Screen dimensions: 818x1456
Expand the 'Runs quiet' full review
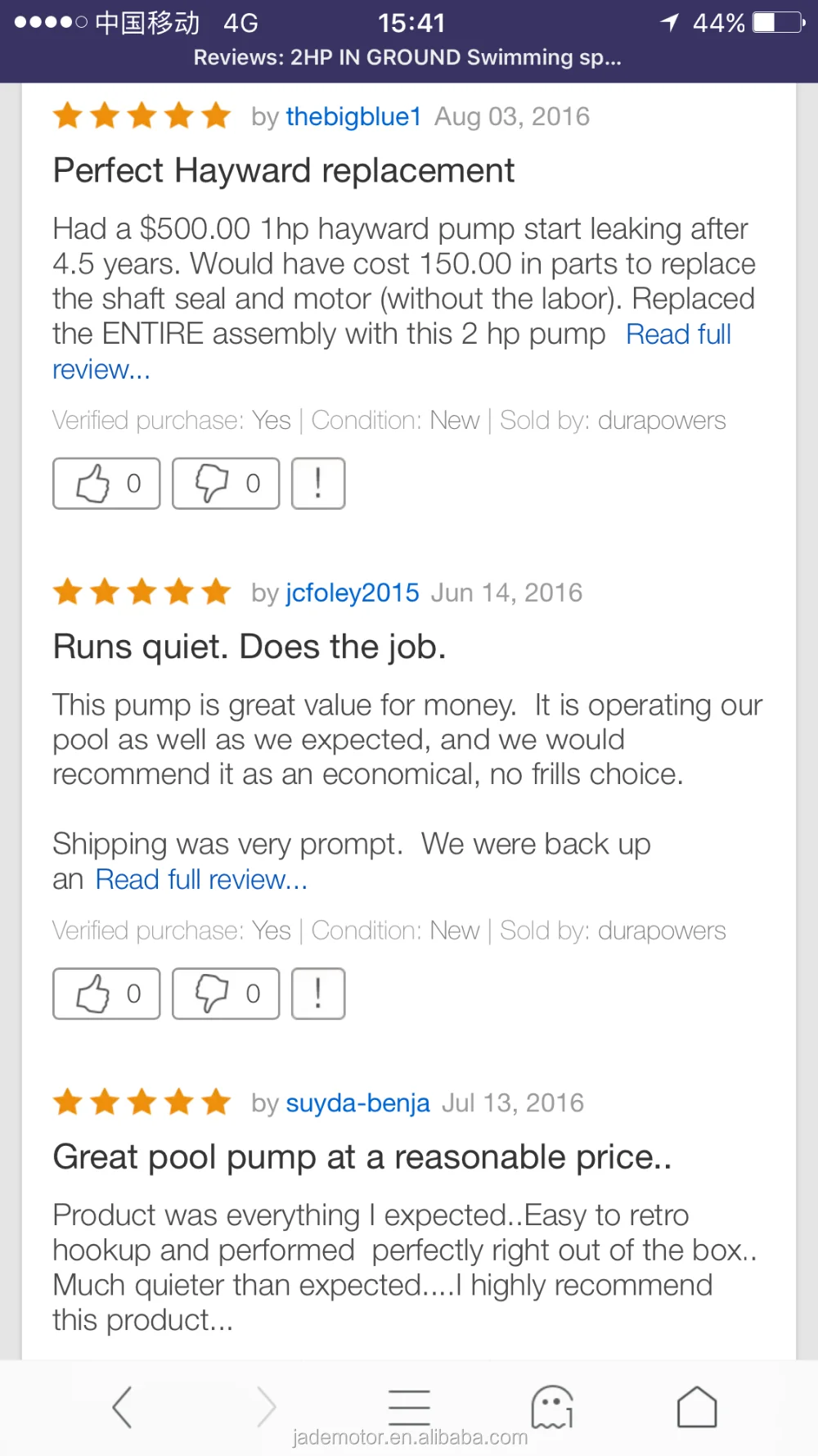[x=201, y=880]
